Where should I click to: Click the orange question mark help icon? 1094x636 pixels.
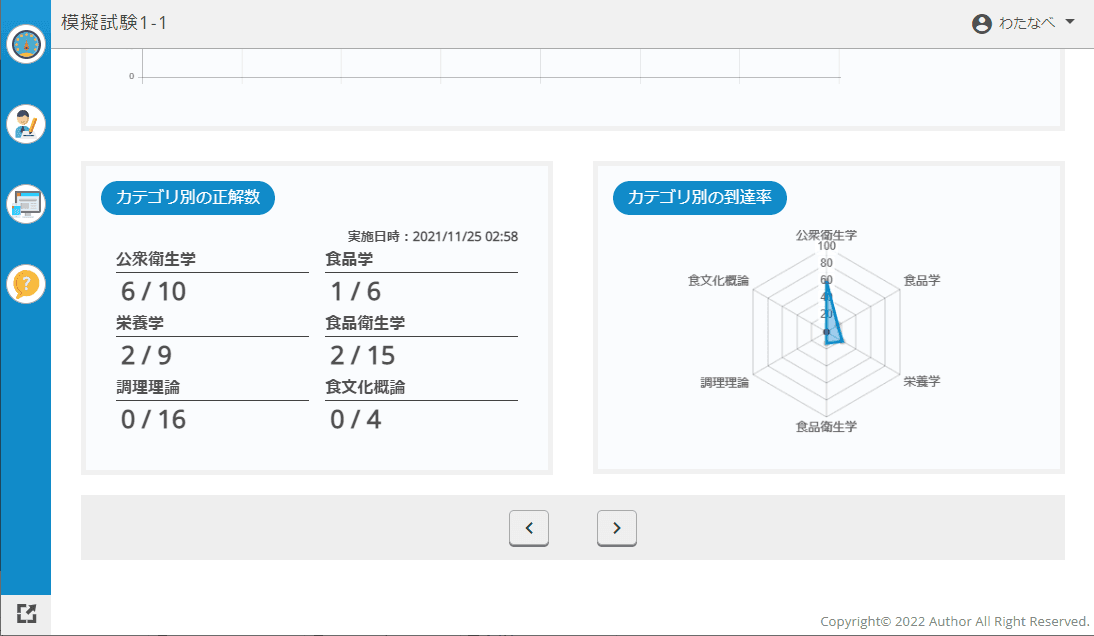(26, 284)
